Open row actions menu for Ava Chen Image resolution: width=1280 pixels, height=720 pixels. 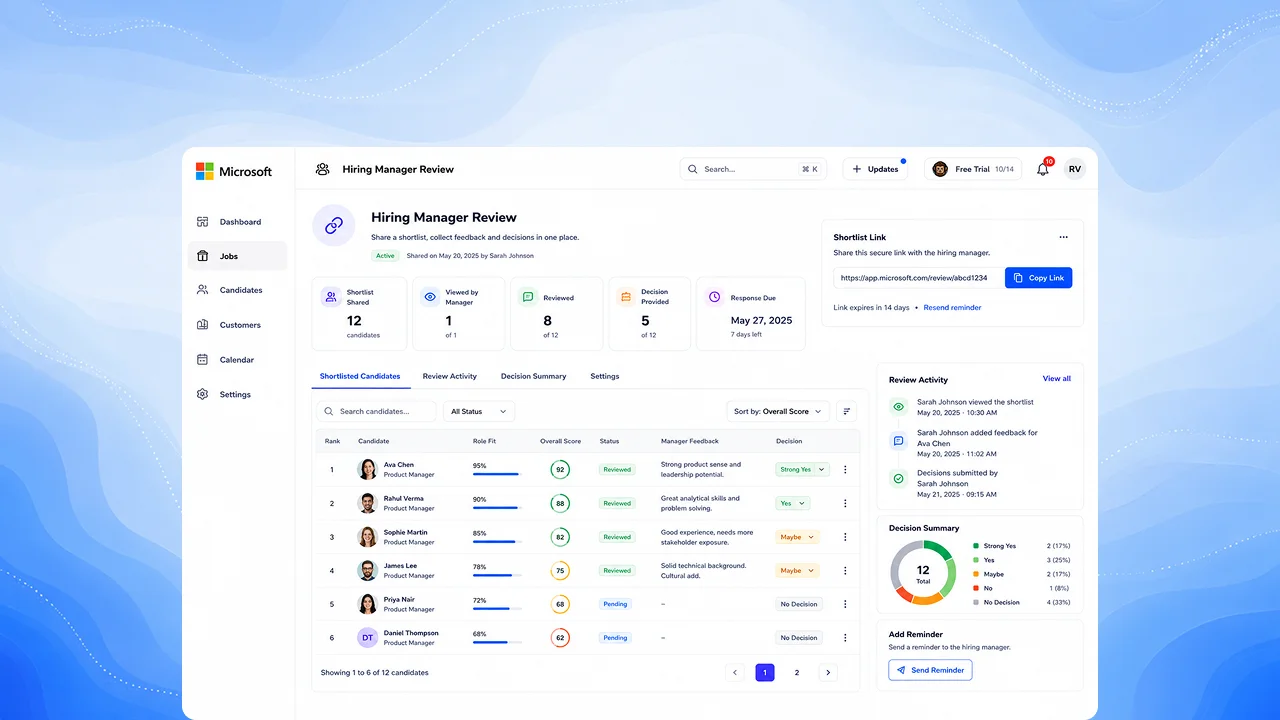pyautogui.click(x=845, y=469)
